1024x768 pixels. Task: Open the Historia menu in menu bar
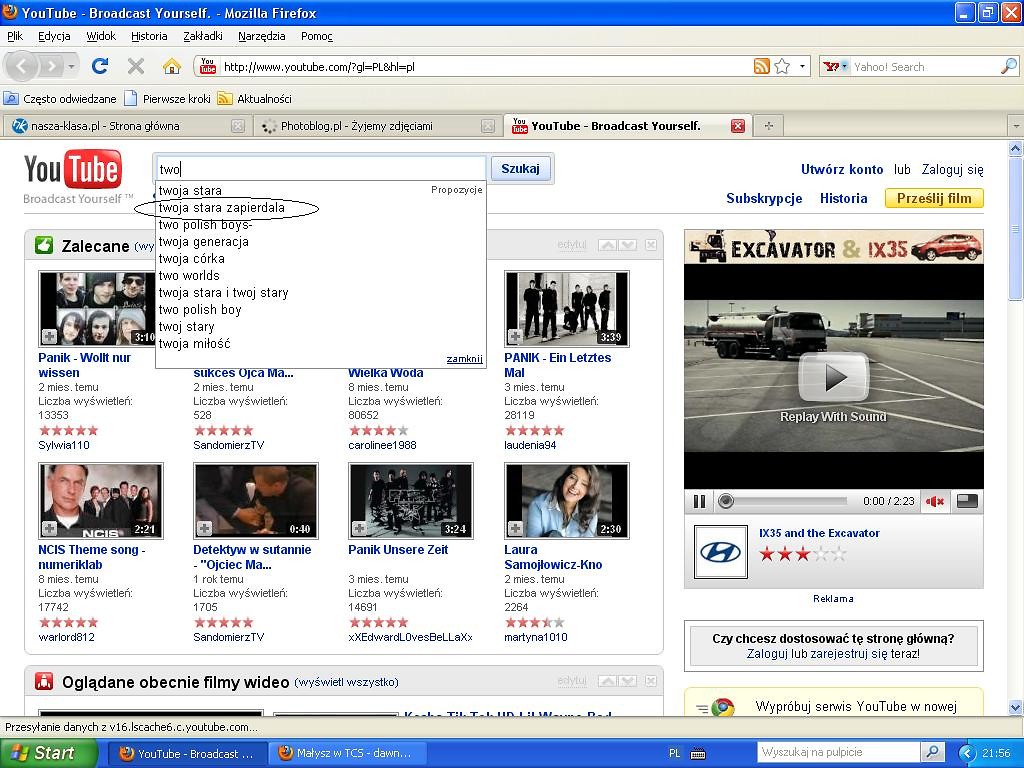[149, 36]
